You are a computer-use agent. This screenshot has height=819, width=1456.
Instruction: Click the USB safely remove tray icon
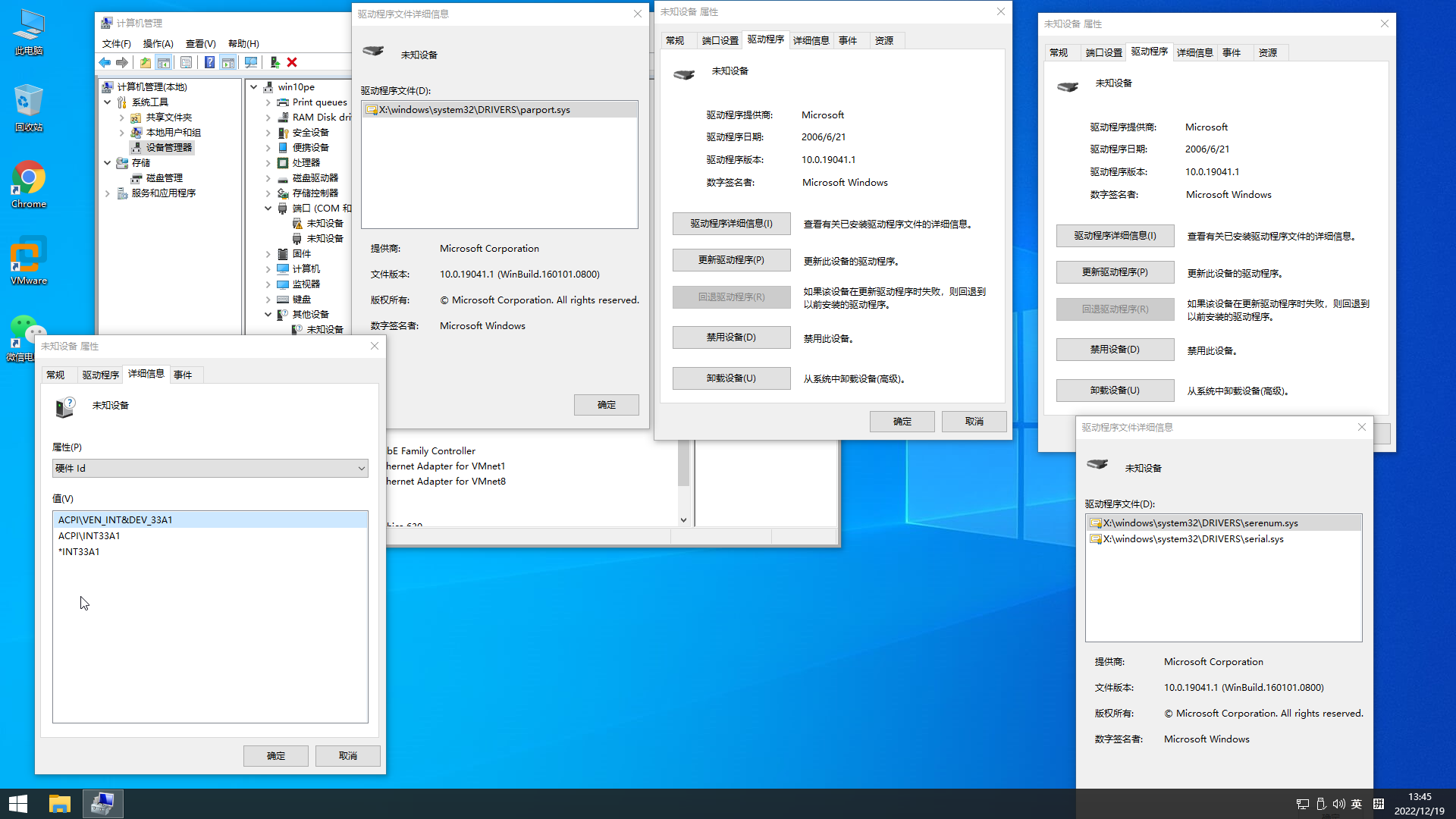(x=1321, y=804)
